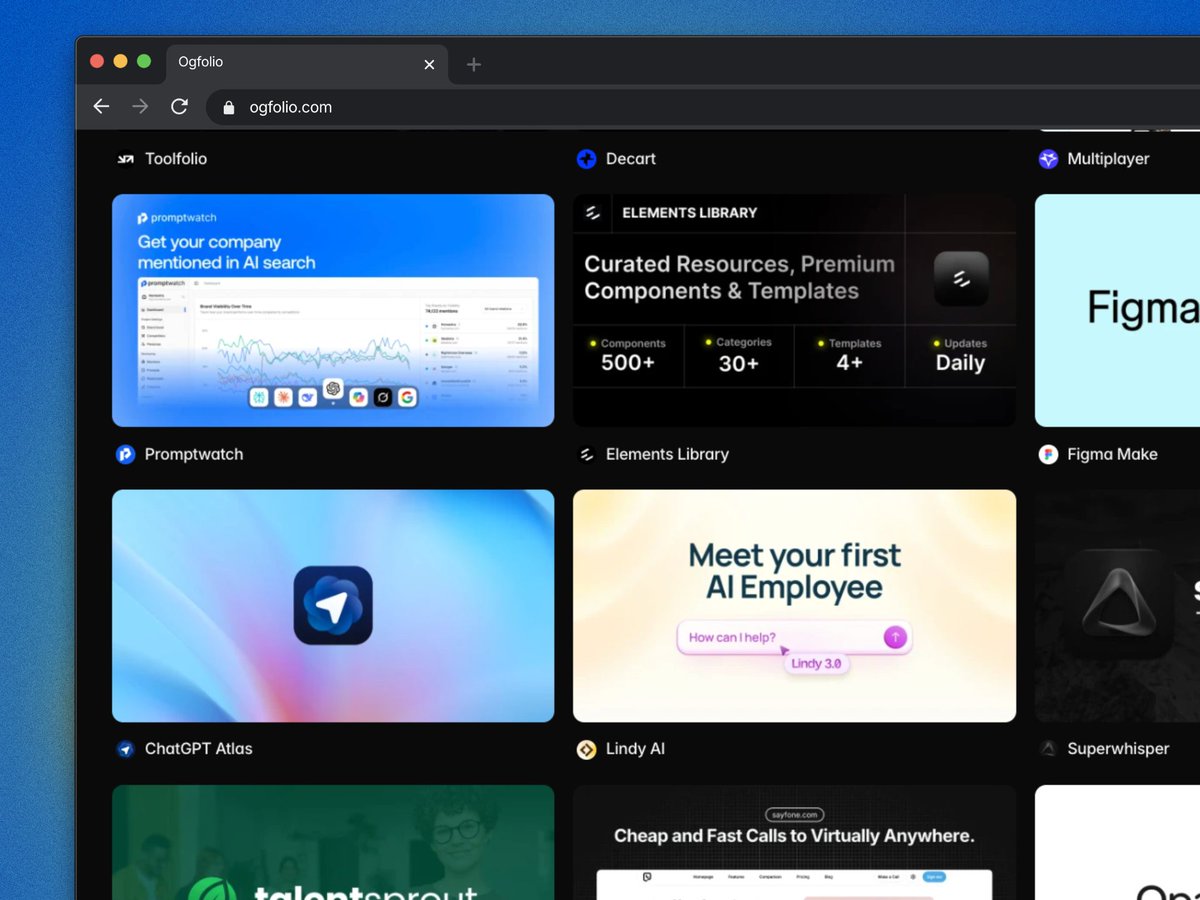The image size is (1200, 900).
Task: Click the Multiplayer logo icon
Action: click(1048, 159)
